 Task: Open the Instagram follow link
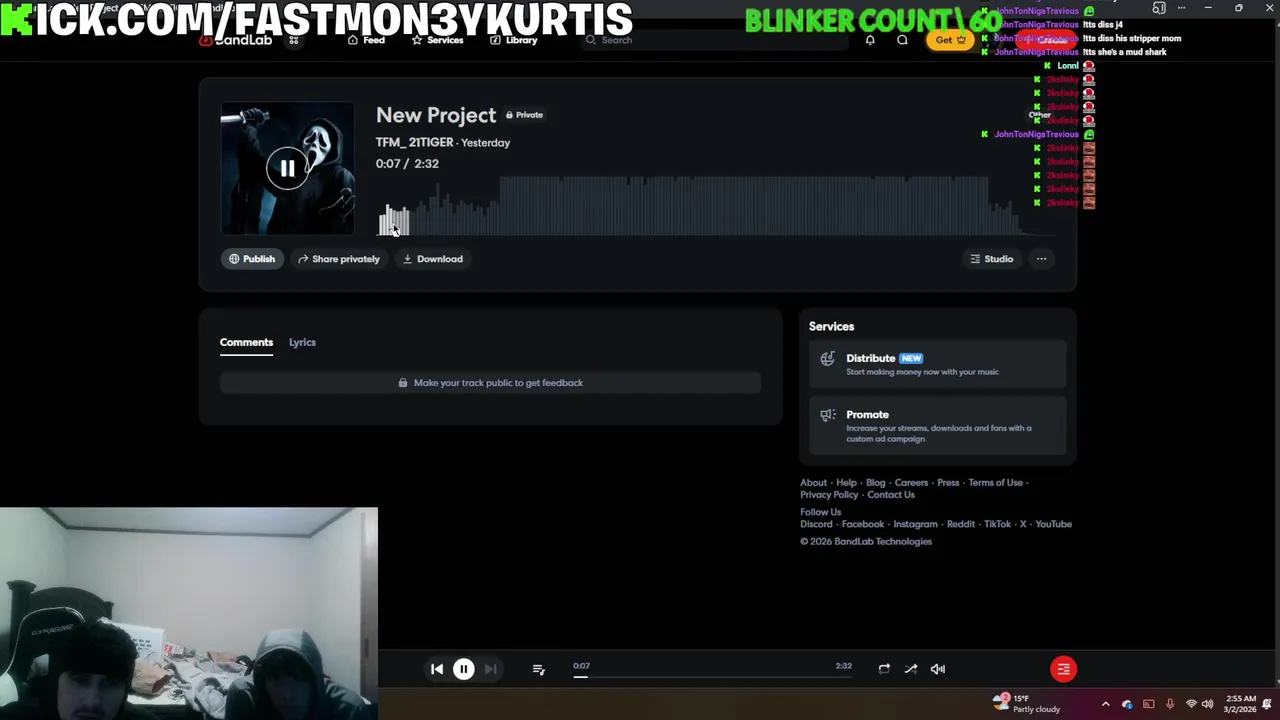[x=915, y=524]
